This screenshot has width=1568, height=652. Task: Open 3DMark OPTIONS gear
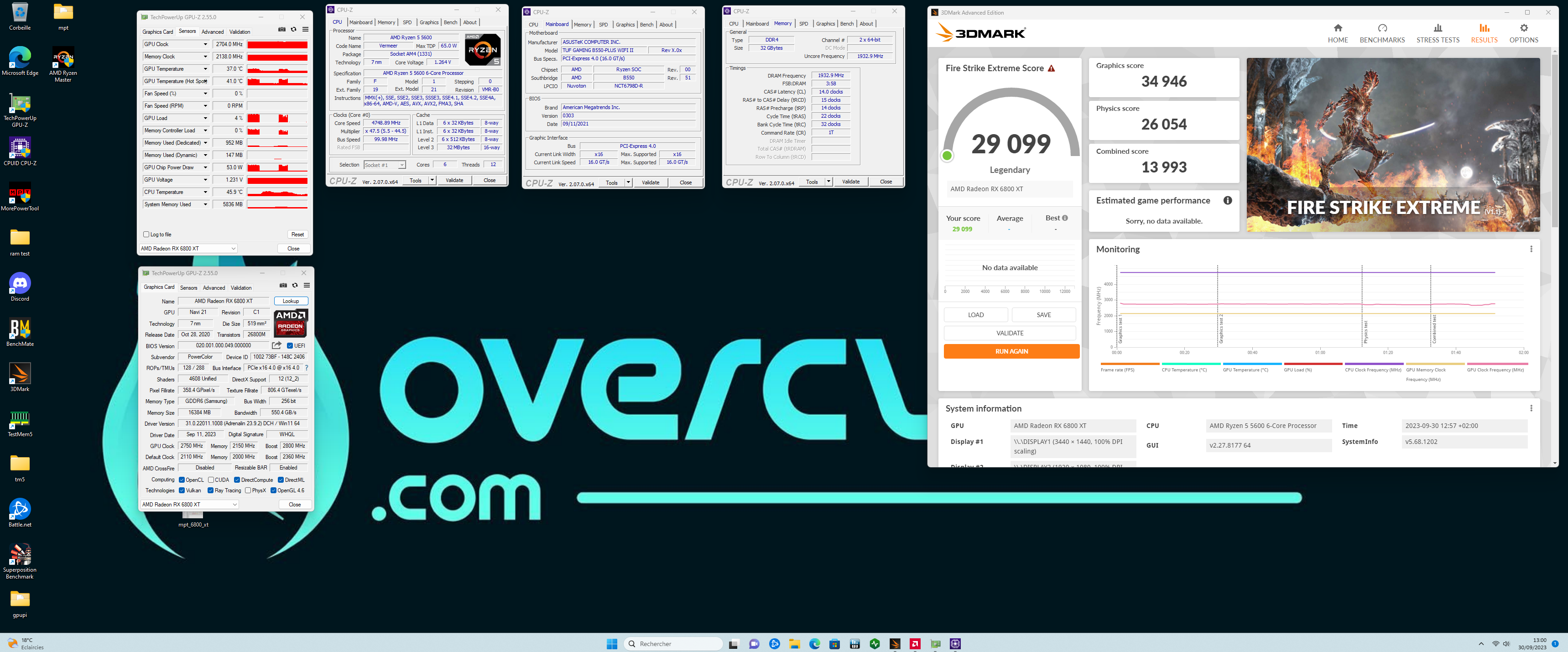(x=1523, y=33)
